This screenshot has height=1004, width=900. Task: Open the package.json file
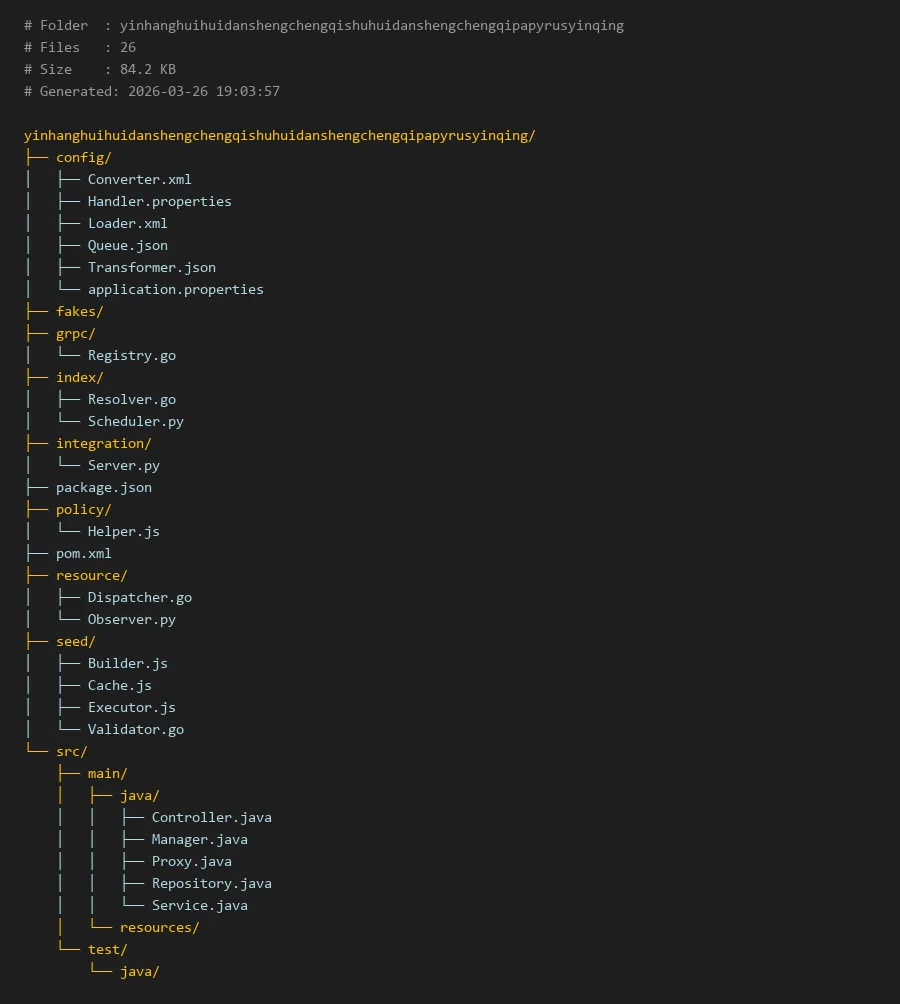coord(103,487)
